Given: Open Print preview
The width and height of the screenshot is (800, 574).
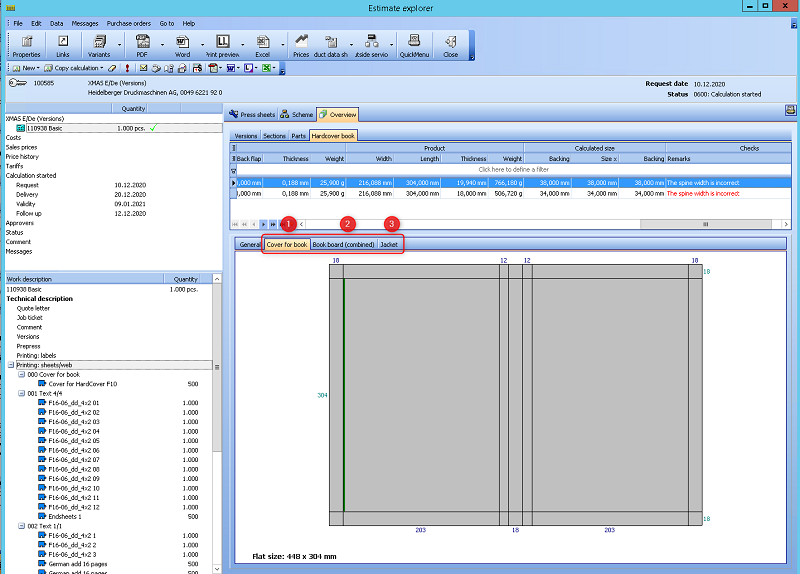Looking at the screenshot, I should pyautogui.click(x=222, y=46).
